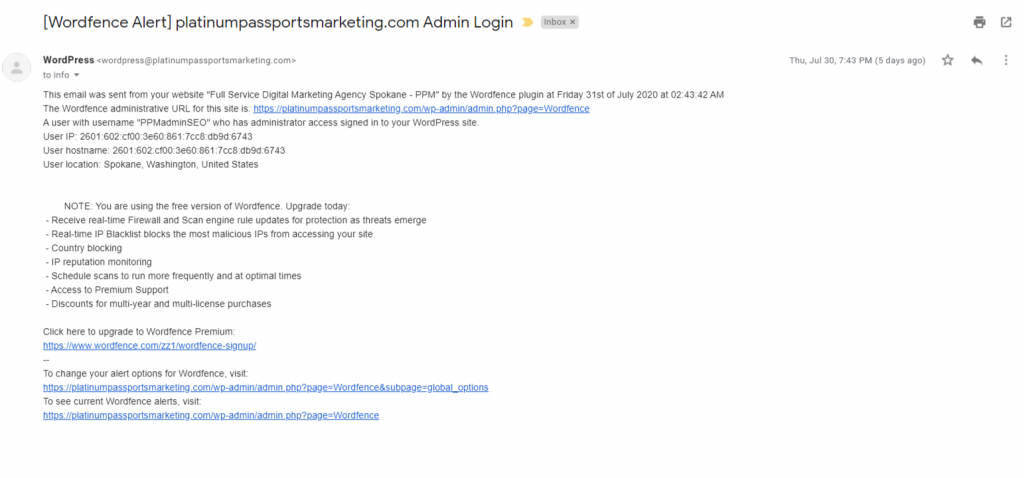This screenshot has width=1024, height=478.
Task: Open email in new window icon
Action: pos(1006,22)
